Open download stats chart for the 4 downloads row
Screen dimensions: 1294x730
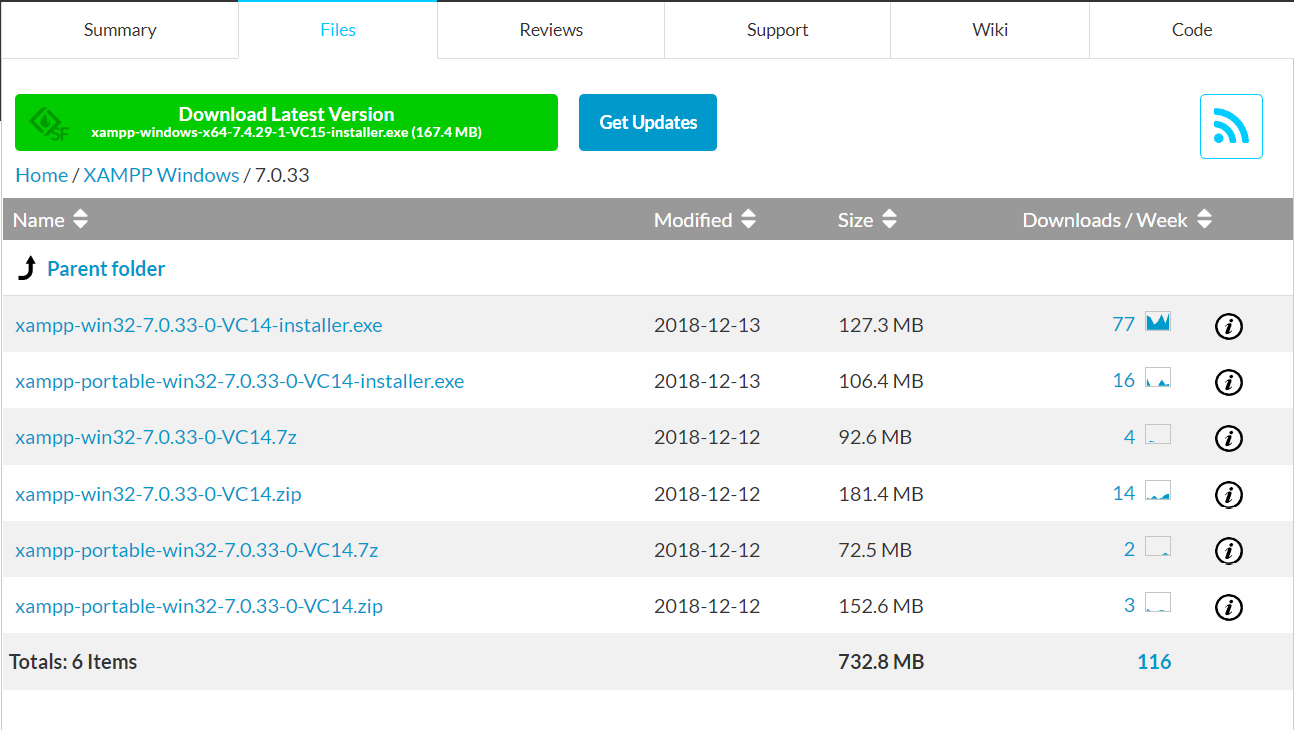click(x=1158, y=434)
